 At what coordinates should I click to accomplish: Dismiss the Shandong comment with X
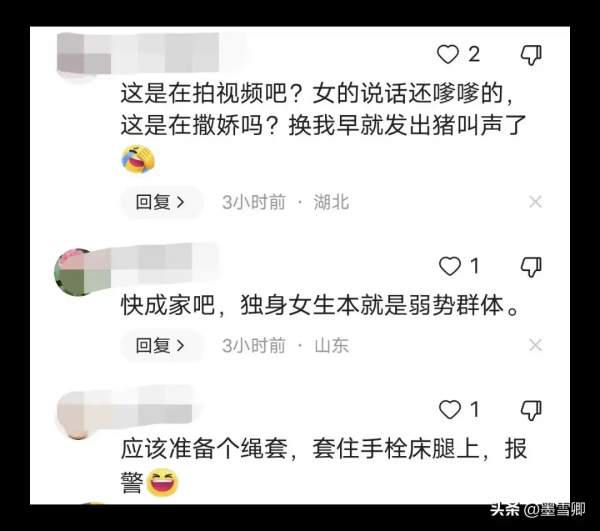coord(535,345)
